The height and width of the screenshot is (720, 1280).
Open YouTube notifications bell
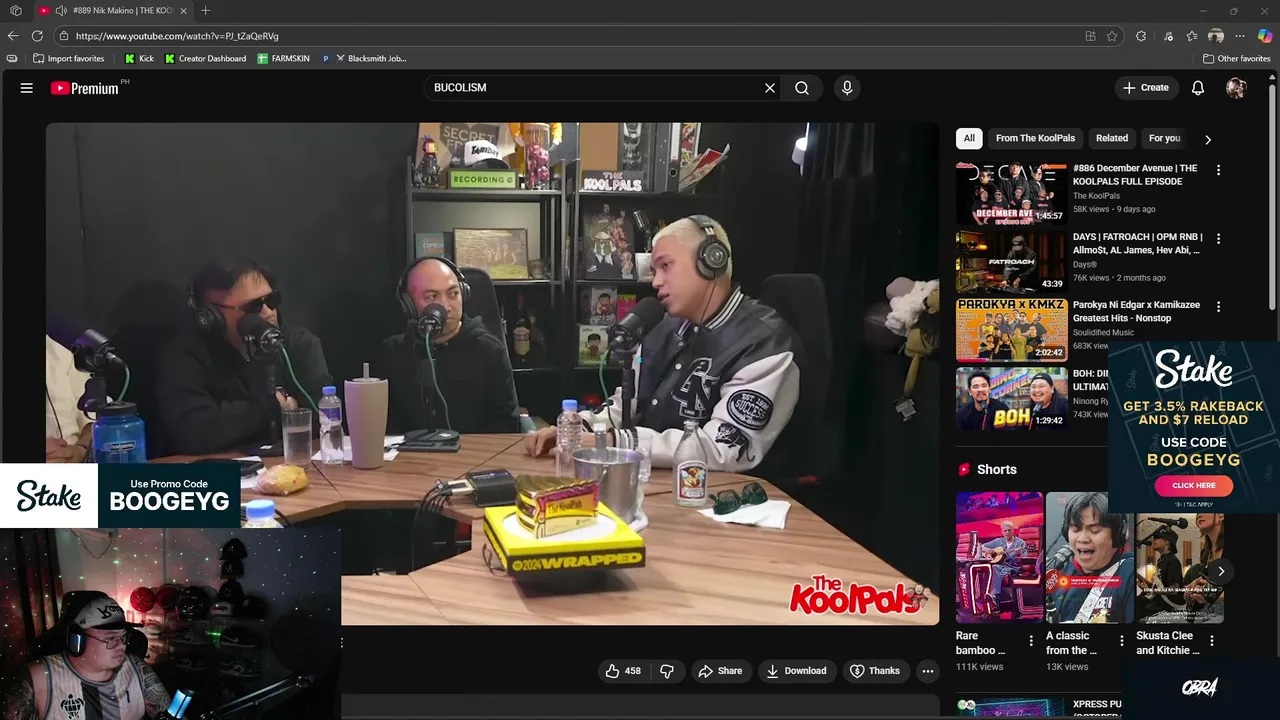pos(1198,88)
